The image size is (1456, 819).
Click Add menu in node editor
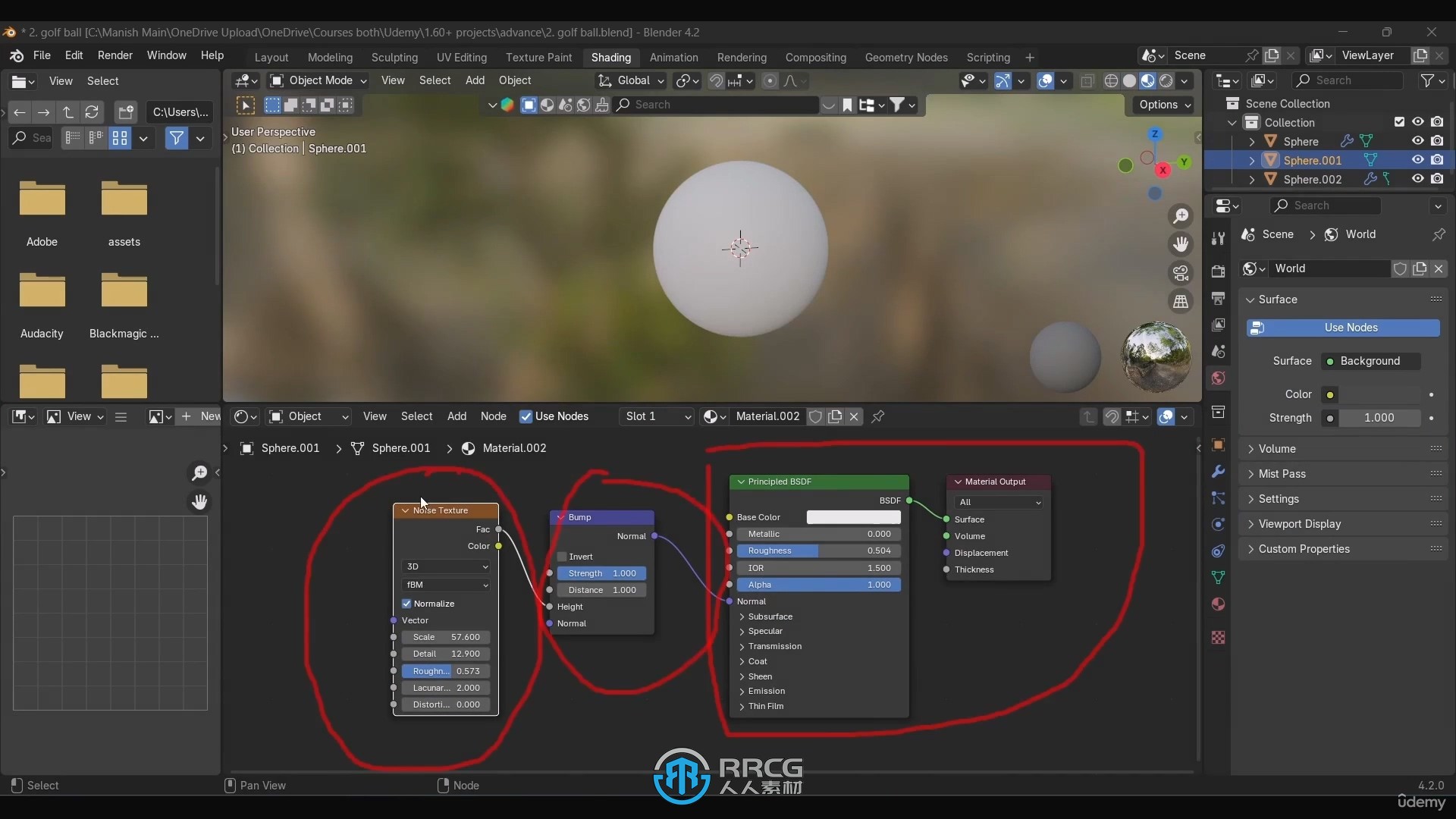(455, 416)
